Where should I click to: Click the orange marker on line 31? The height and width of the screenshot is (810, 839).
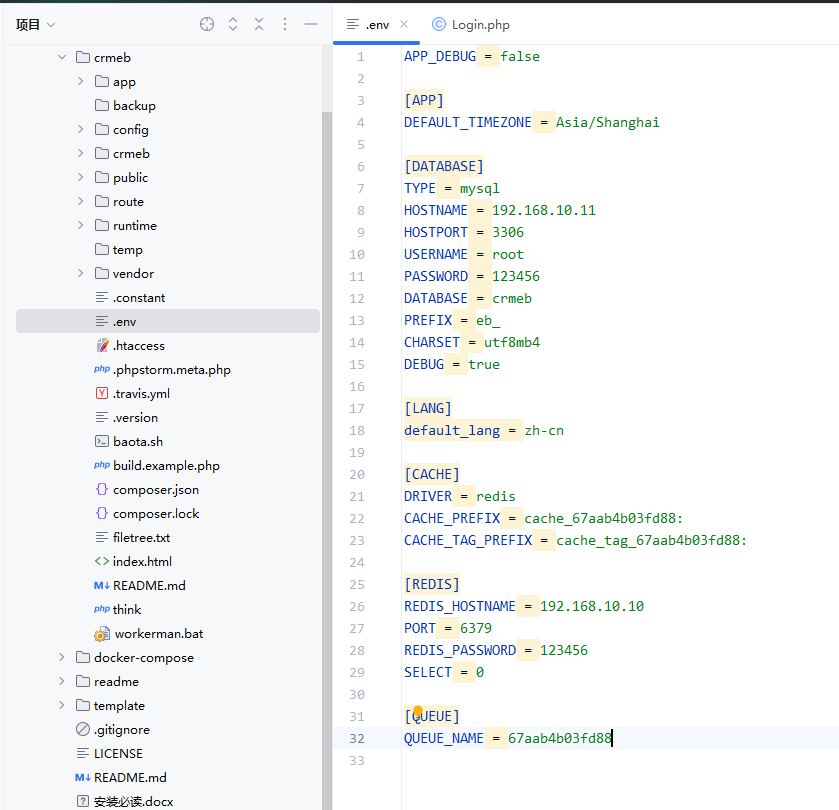coord(418,711)
